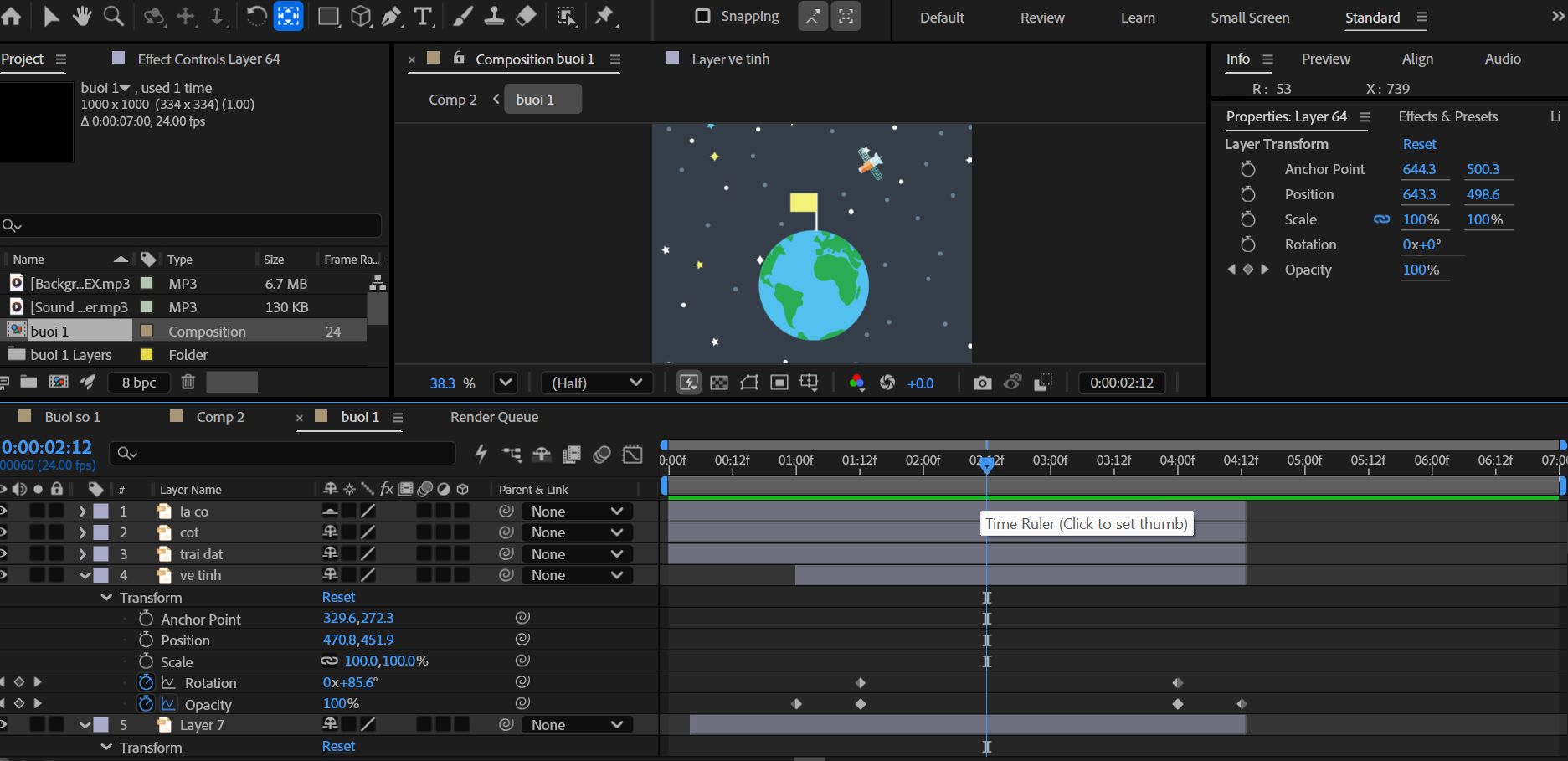Click the Home icon
The image size is (1568, 761).
point(12,16)
